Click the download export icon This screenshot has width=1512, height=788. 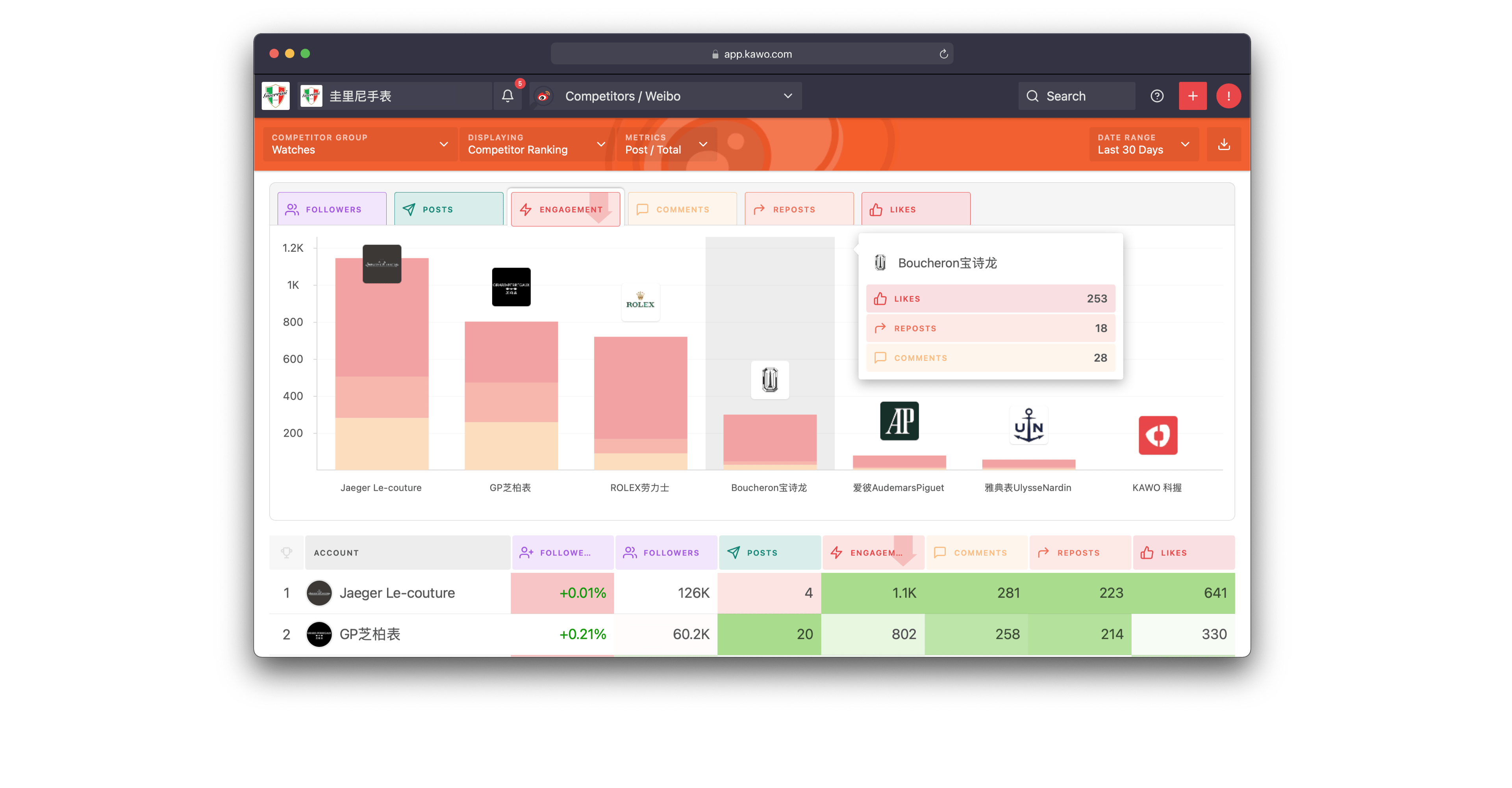[x=1225, y=144]
